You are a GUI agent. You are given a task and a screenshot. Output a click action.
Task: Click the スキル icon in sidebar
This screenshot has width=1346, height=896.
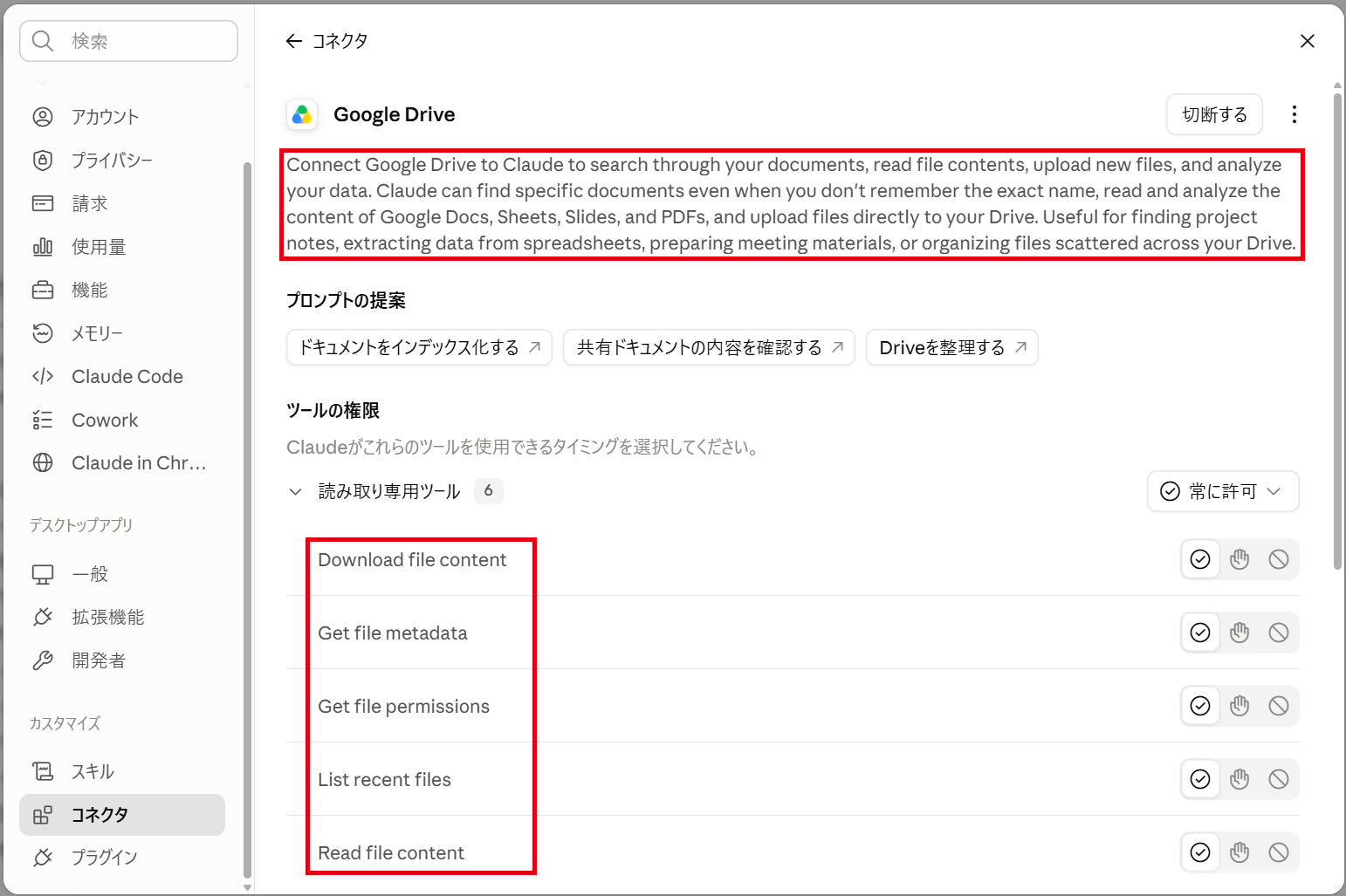coord(43,771)
